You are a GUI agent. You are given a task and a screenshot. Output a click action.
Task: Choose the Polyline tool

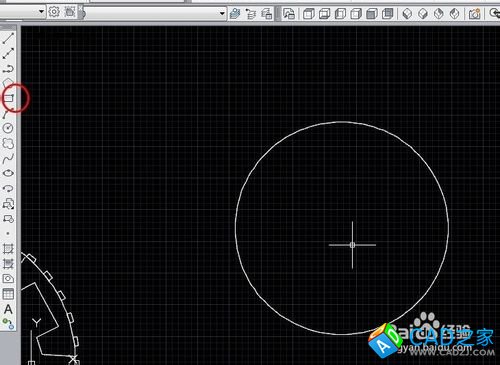tap(8, 69)
